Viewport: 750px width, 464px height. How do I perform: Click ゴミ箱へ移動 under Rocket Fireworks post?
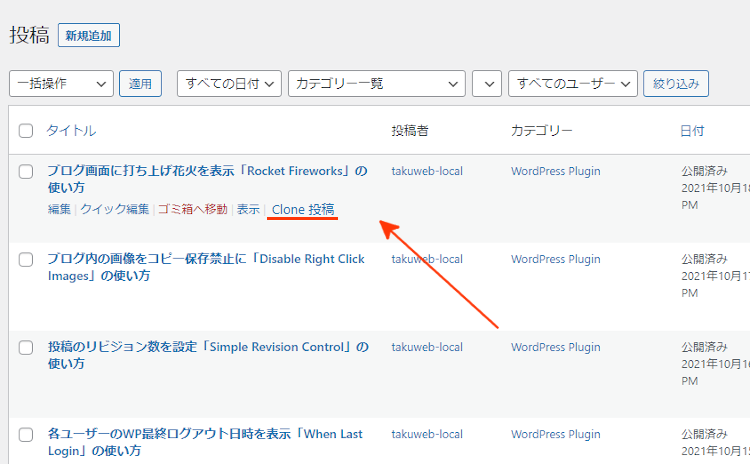tap(193, 209)
